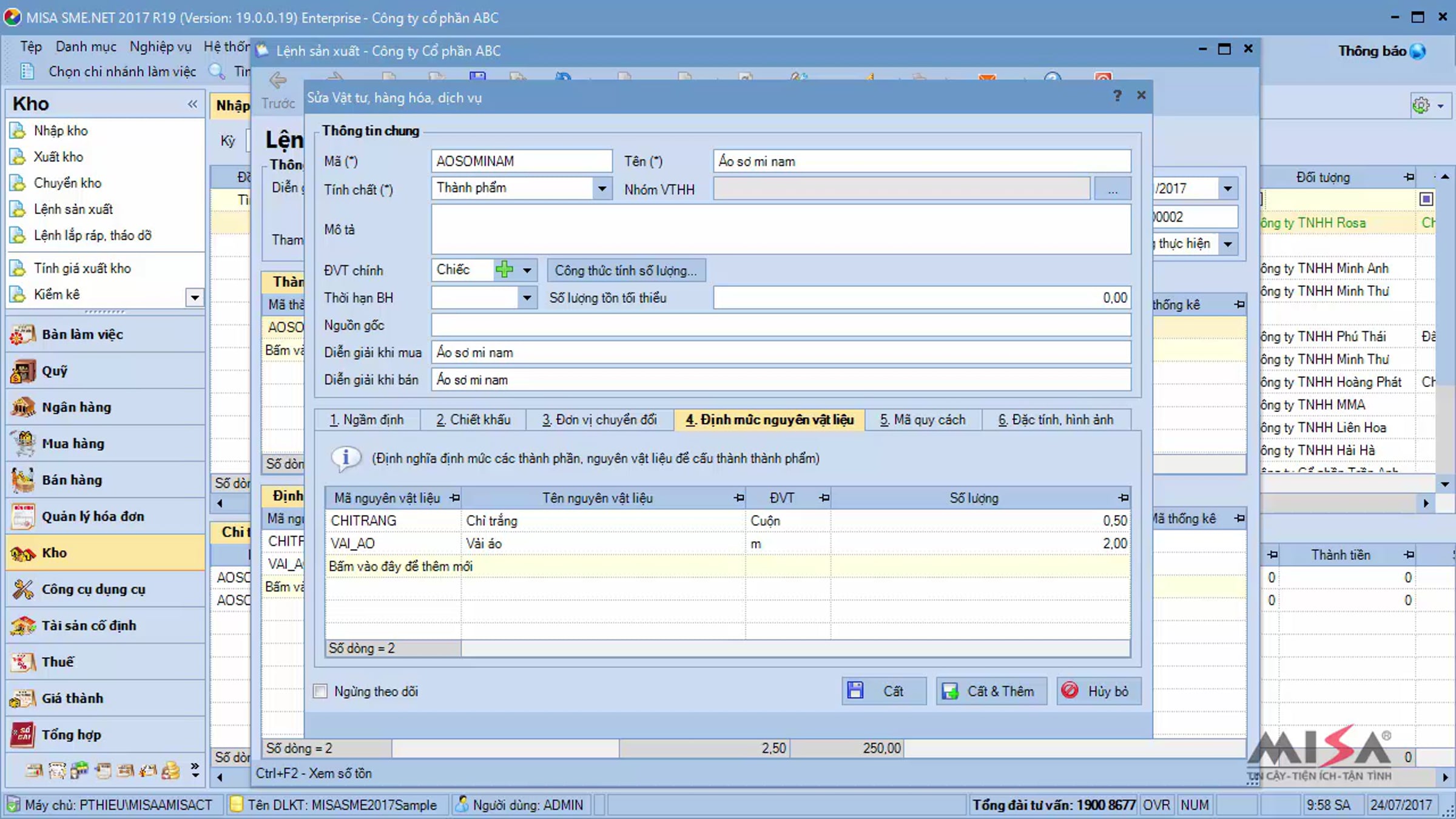Open the Nghiệp vụ menu
Screen dimensions: 1456x819
click(x=161, y=47)
